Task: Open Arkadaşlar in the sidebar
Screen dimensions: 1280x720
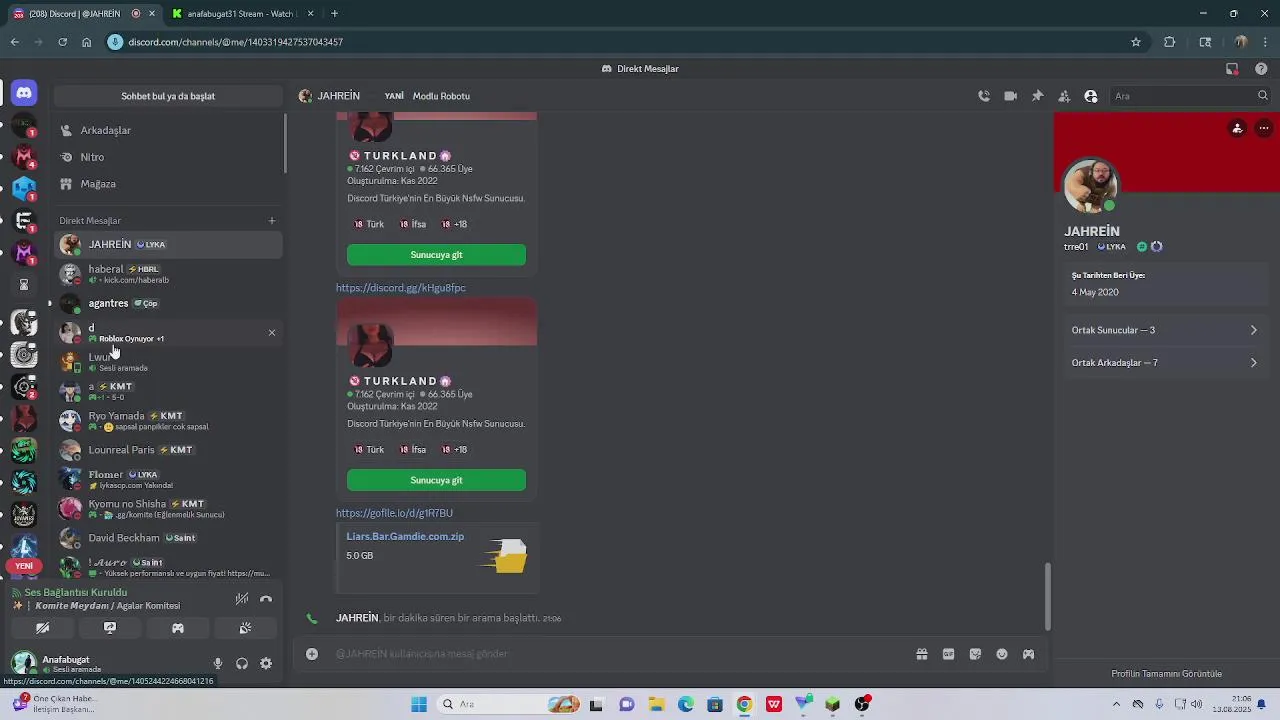Action: [168, 130]
